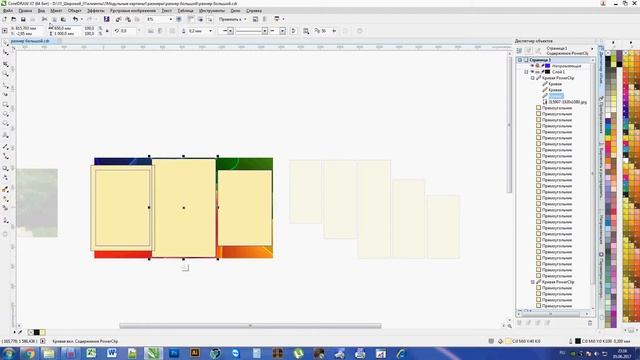Click the Undo arrow icon
The width and height of the screenshot is (640, 360).
click(75, 19)
